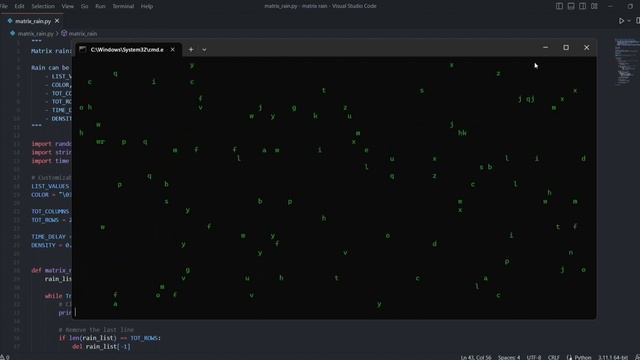Open the Edit menu in VS Code

19,6
